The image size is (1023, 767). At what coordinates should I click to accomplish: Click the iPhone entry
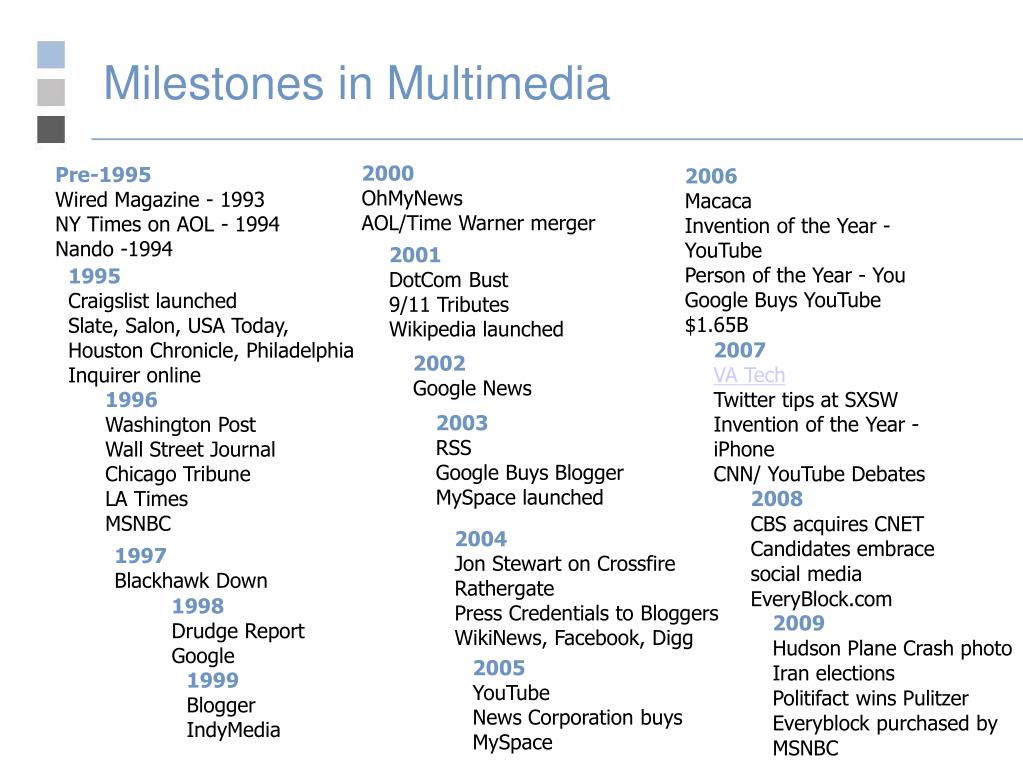(x=744, y=449)
